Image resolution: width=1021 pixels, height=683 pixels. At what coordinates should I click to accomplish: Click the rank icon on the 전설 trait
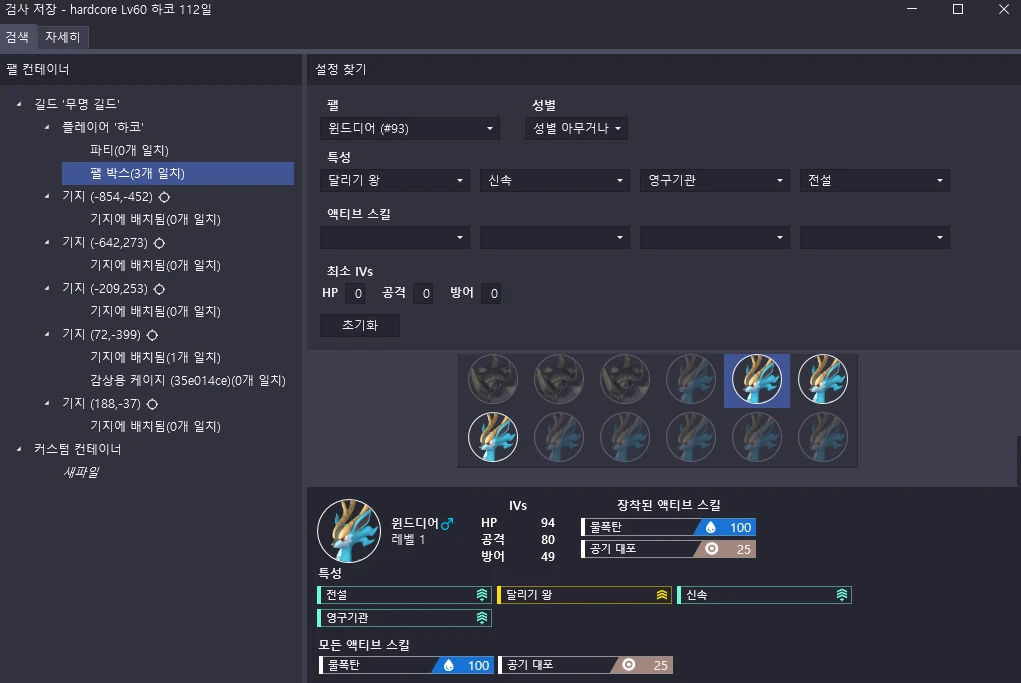tap(482, 595)
